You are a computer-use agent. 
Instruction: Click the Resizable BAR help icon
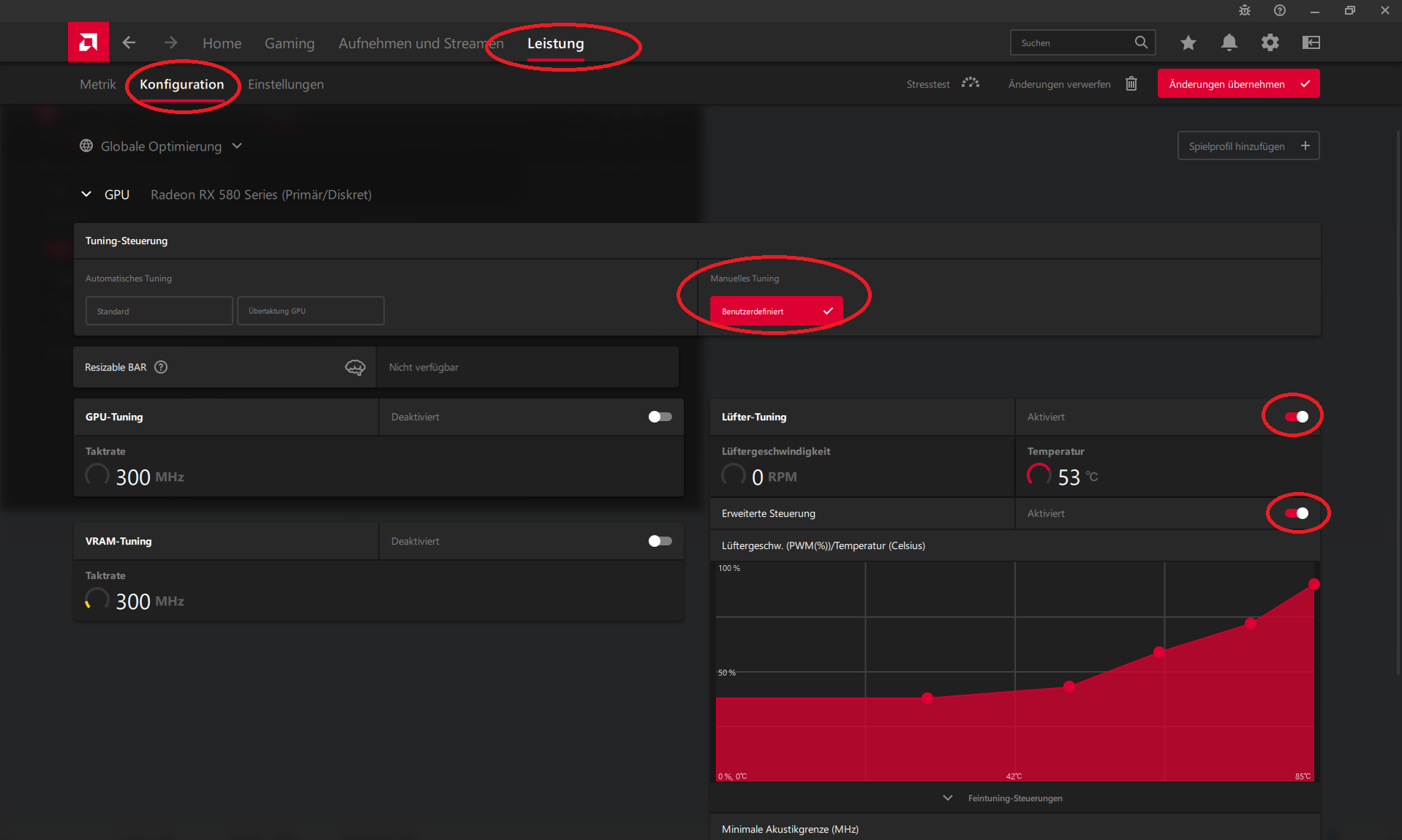161,367
